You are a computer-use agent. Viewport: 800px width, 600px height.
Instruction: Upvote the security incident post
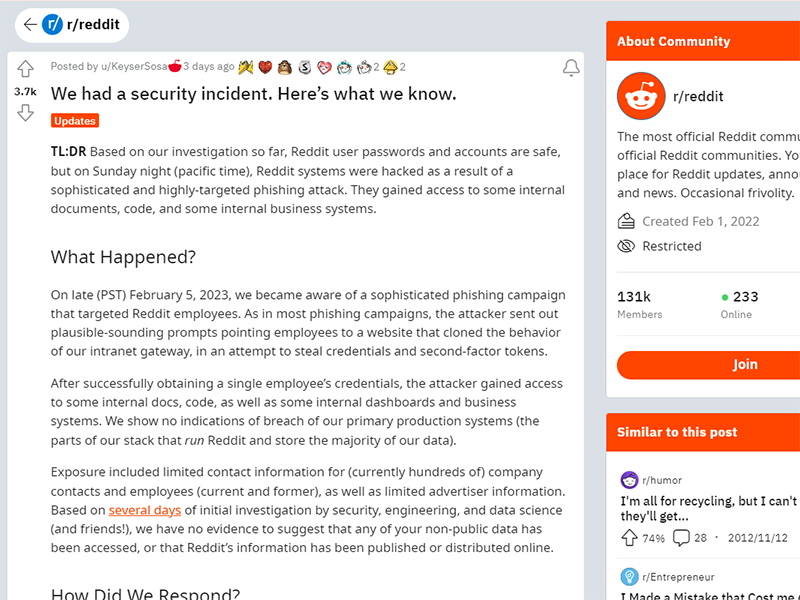click(25, 70)
